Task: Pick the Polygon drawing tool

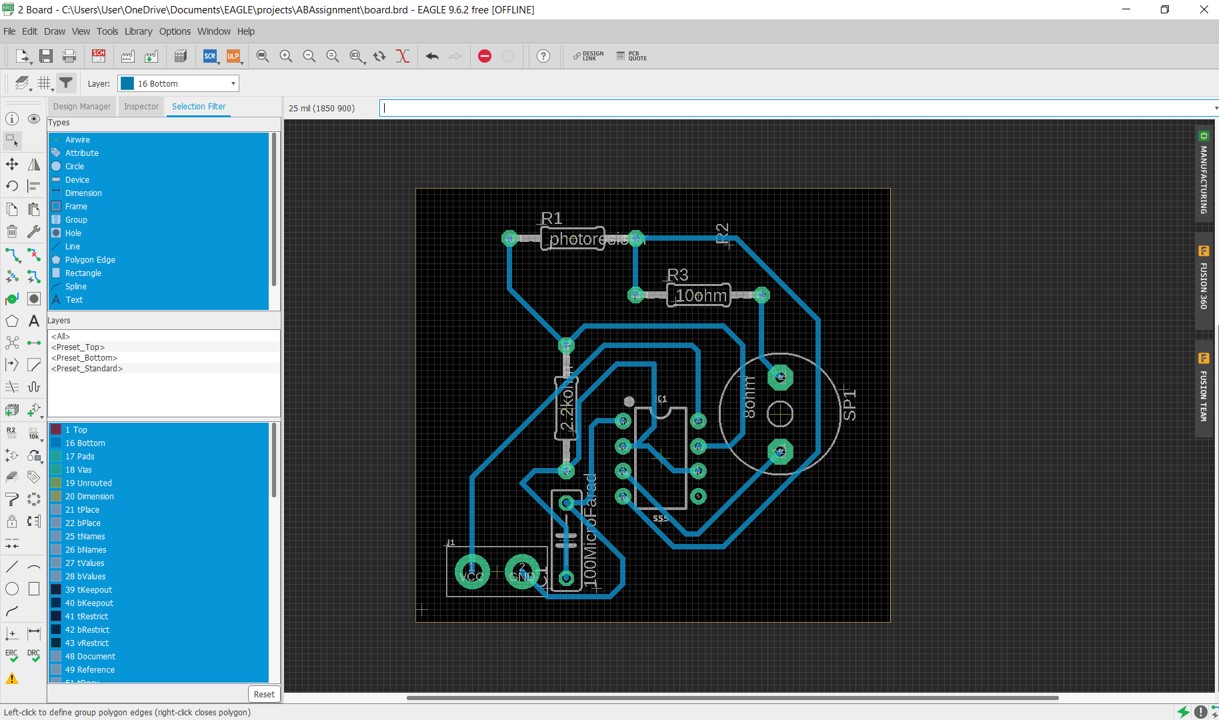Action: 12,321
